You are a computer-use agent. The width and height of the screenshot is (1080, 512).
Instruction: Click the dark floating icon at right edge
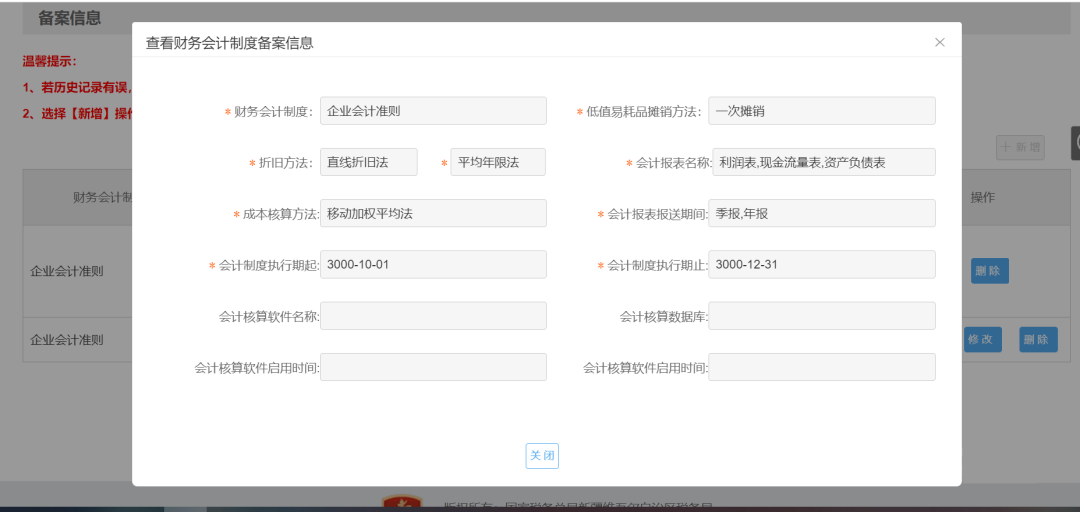pyautogui.click(x=1075, y=143)
